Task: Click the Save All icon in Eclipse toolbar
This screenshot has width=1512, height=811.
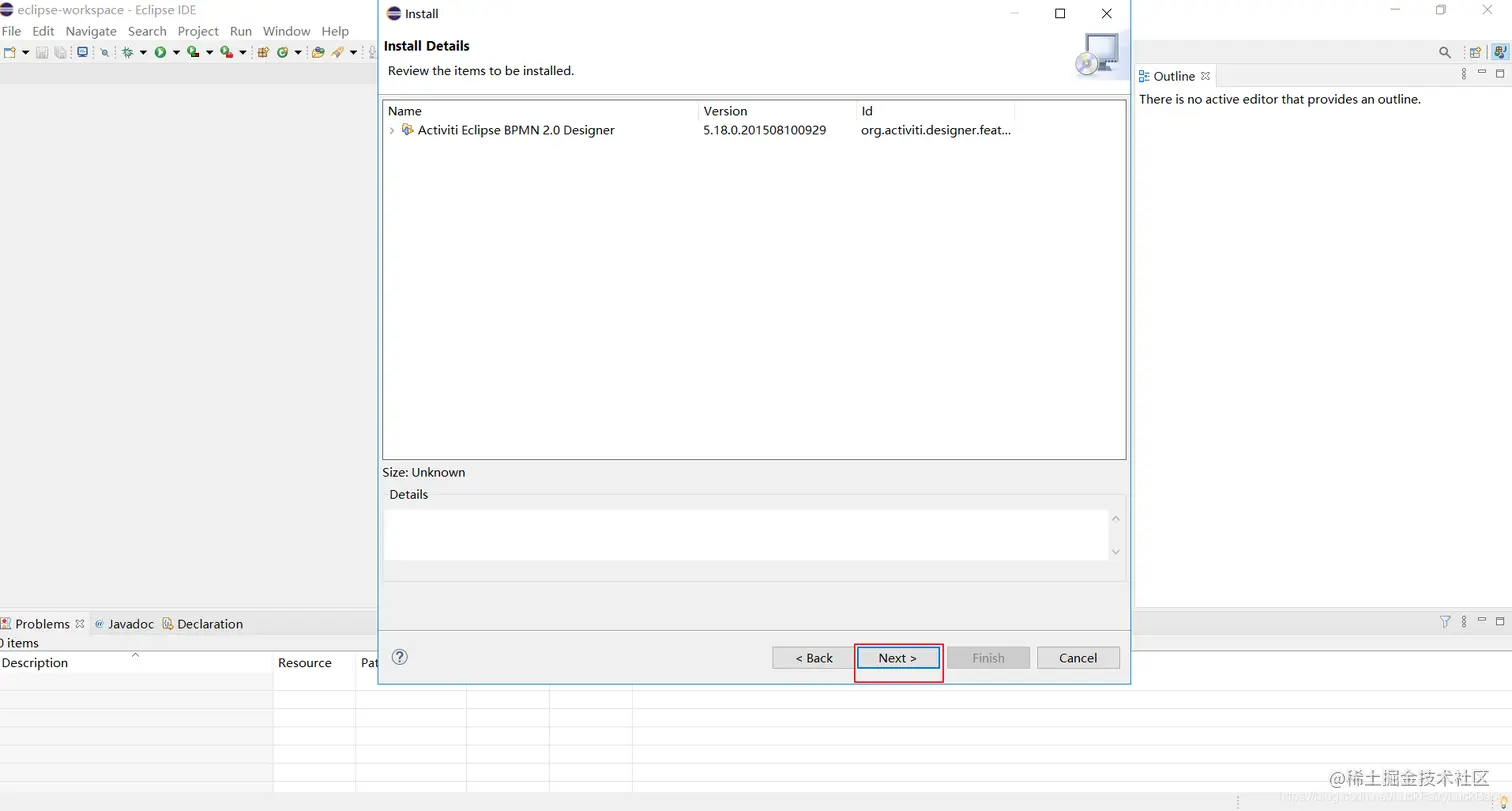Action: coord(60,52)
